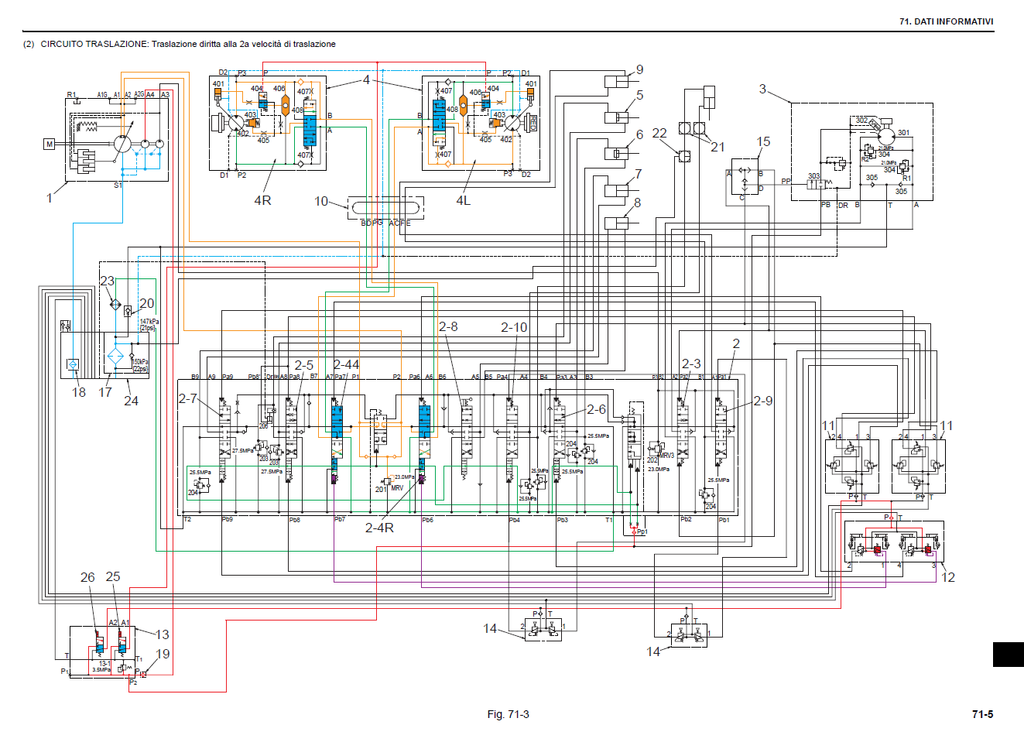Click the blue travel spool labeled 2-44
The image size is (1024, 741).
point(337,421)
